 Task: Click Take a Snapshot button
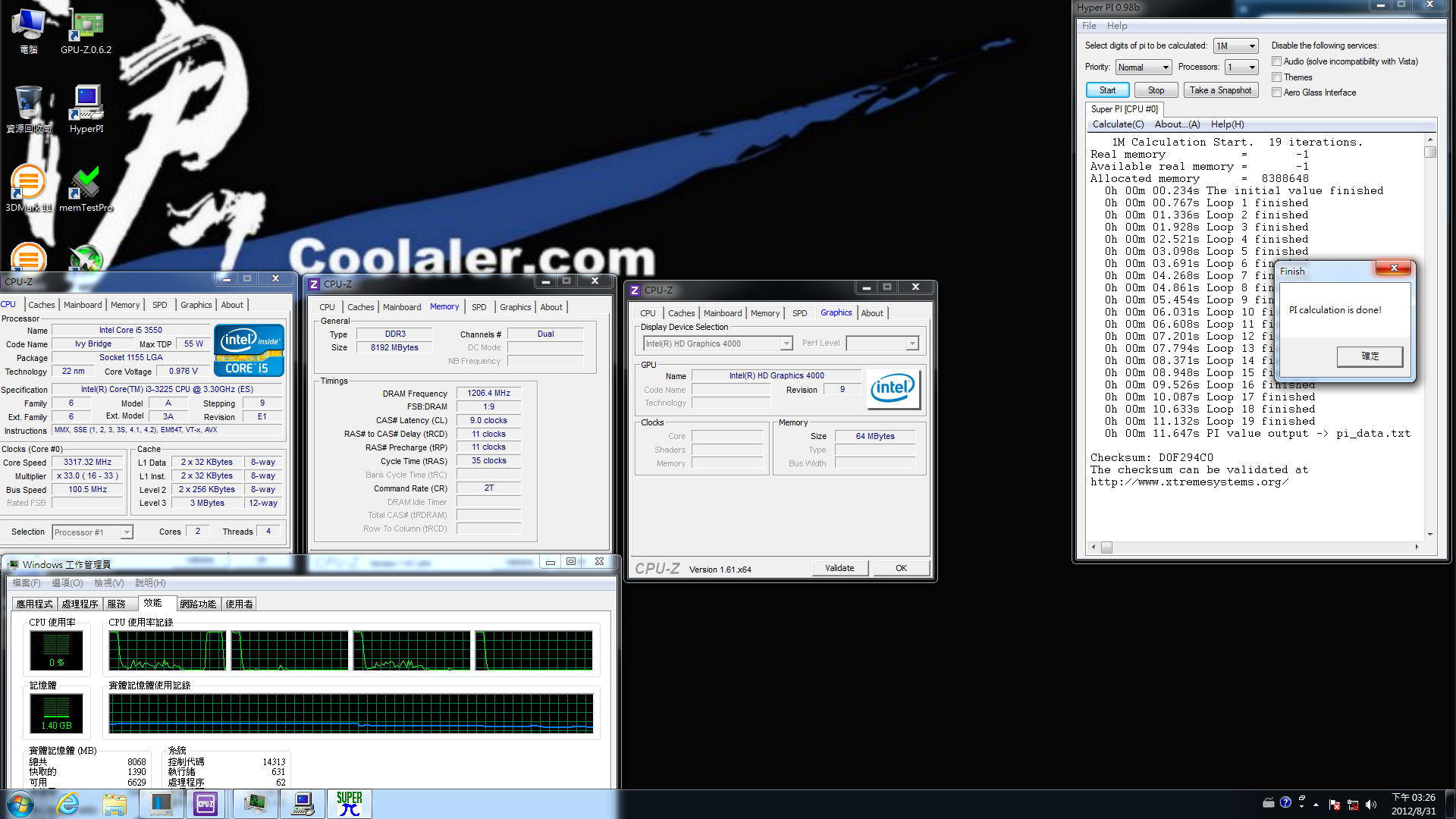(x=1220, y=90)
